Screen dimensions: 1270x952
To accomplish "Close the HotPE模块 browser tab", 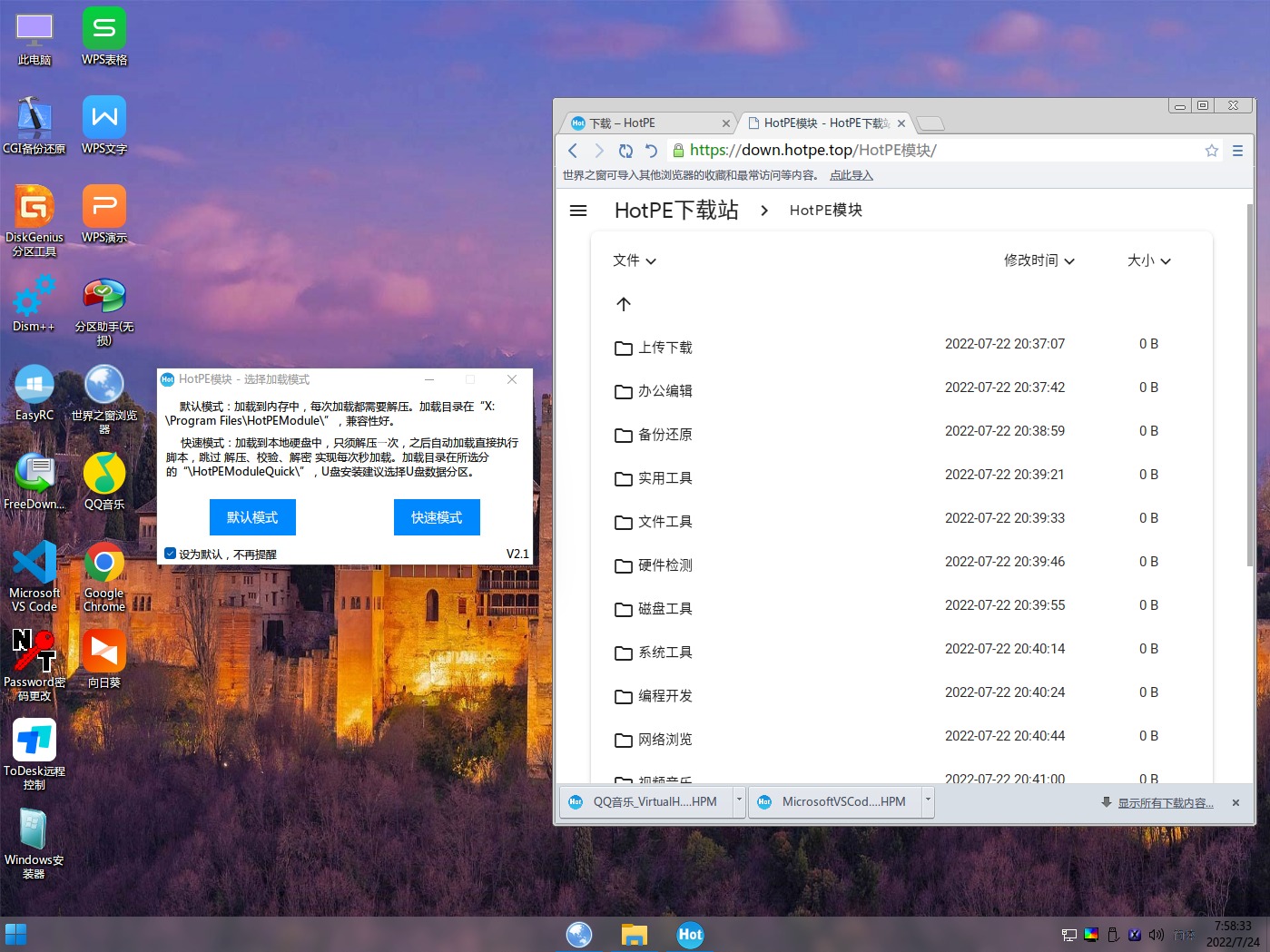I will click(901, 123).
